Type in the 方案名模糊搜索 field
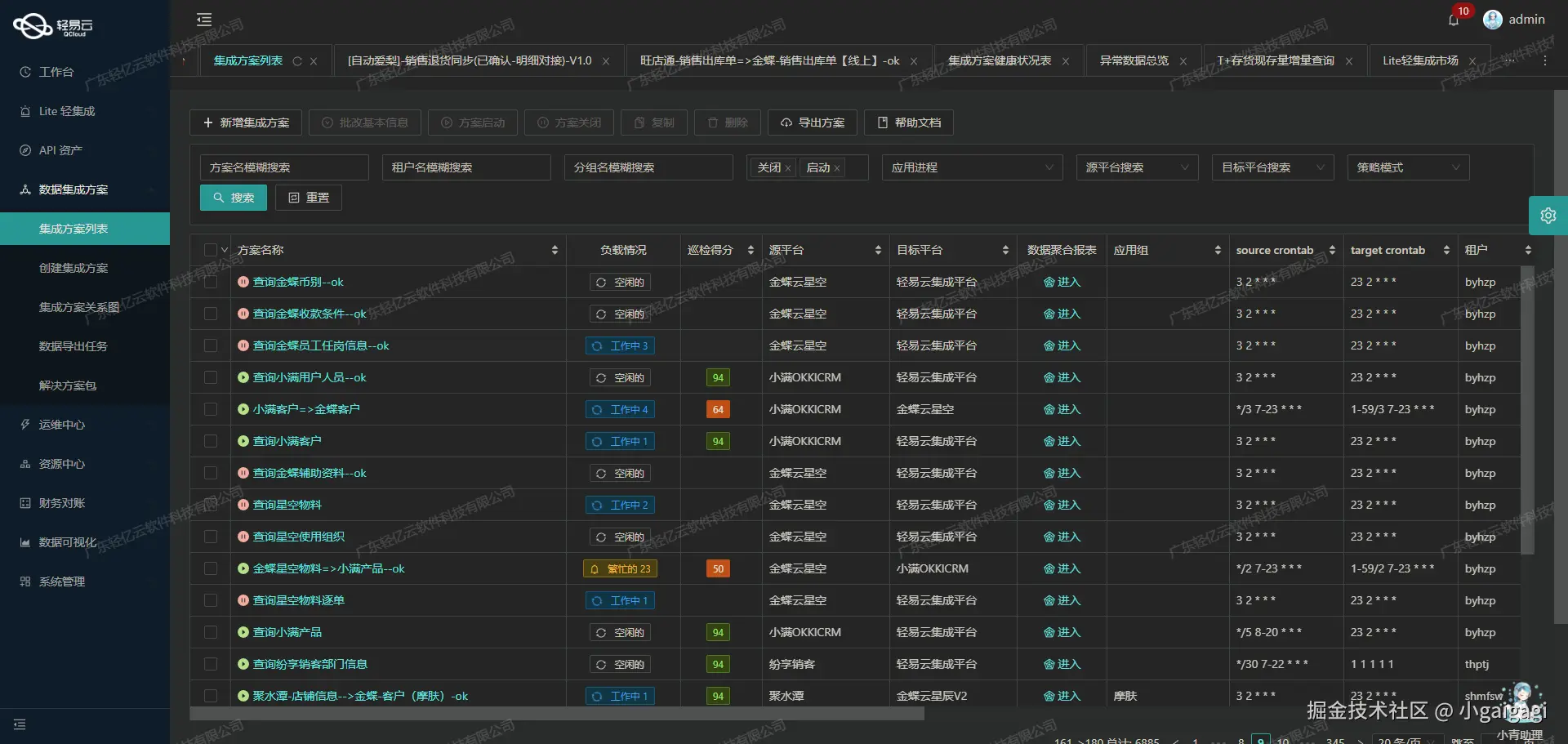This screenshot has width=1568, height=744. click(284, 167)
